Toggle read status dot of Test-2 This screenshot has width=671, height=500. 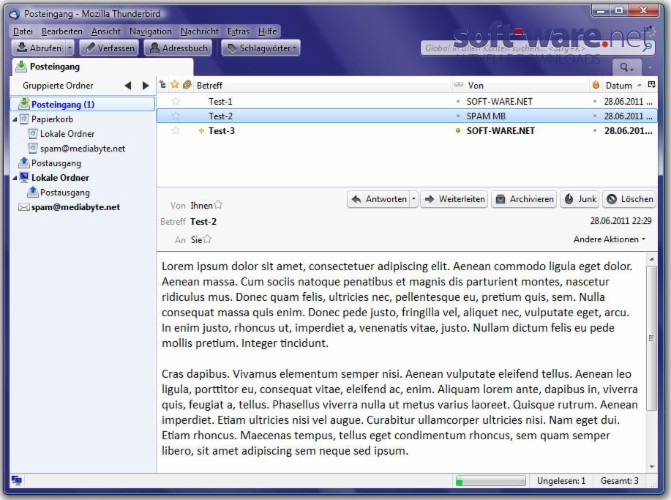458,116
